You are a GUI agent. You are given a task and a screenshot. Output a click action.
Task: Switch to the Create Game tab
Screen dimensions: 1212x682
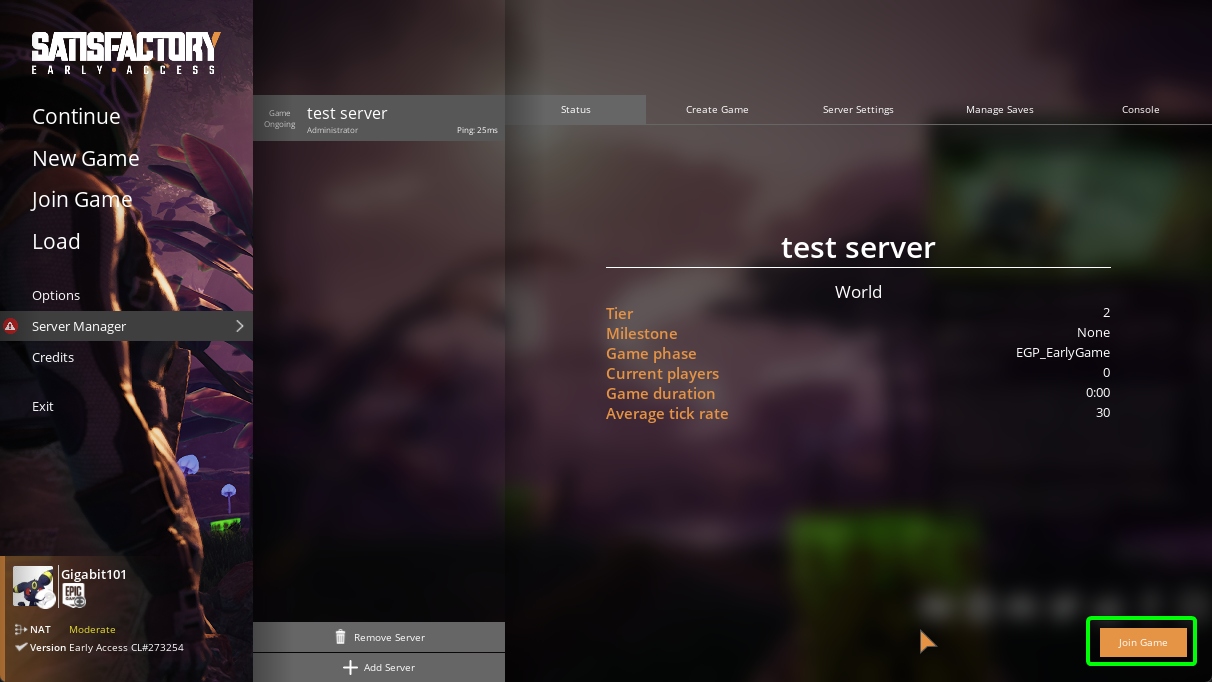pos(717,109)
